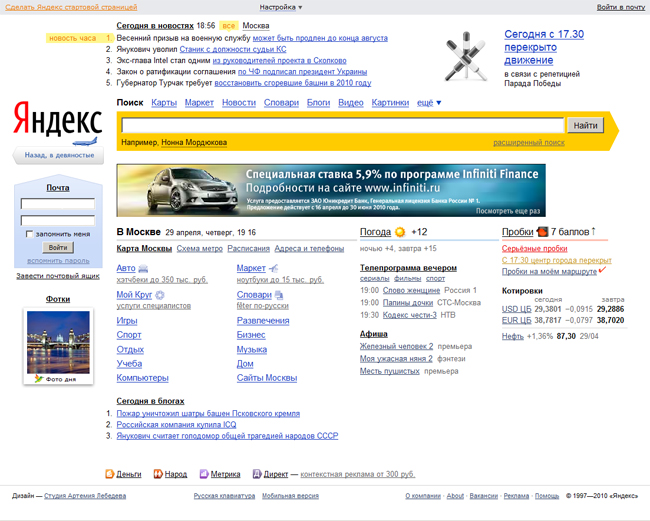
Task: Open the Фото дня bridge thumbnail
Action: click(58, 342)
